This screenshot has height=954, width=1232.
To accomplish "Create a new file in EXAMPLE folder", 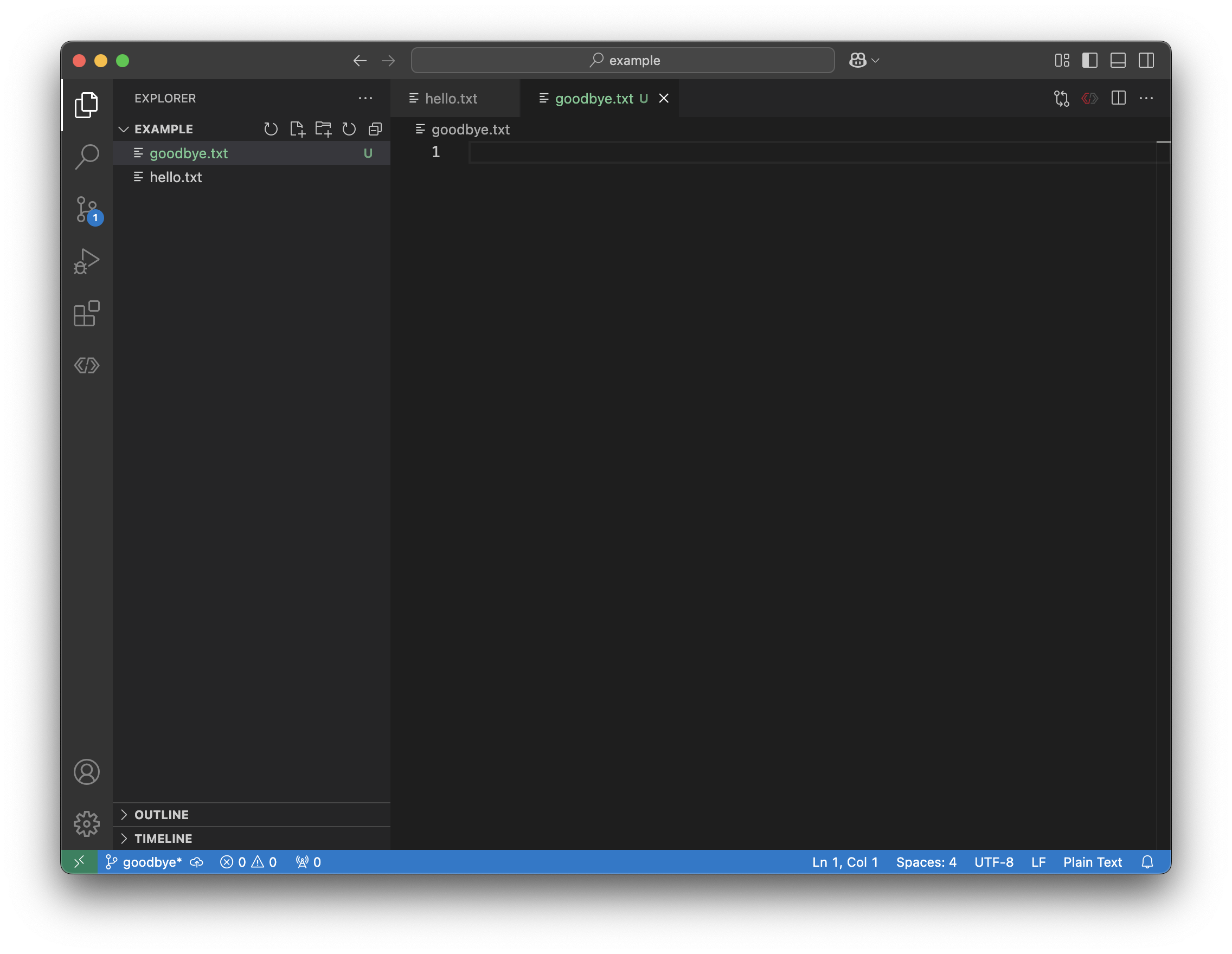I will pos(297,129).
